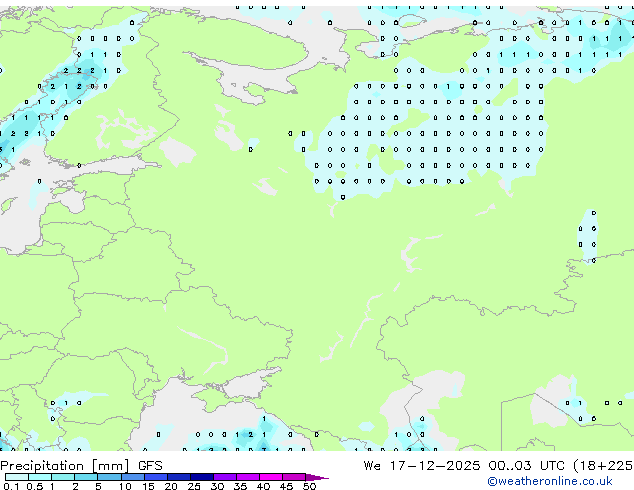Select the 2–5 mm legend swatch

(x=86, y=477)
